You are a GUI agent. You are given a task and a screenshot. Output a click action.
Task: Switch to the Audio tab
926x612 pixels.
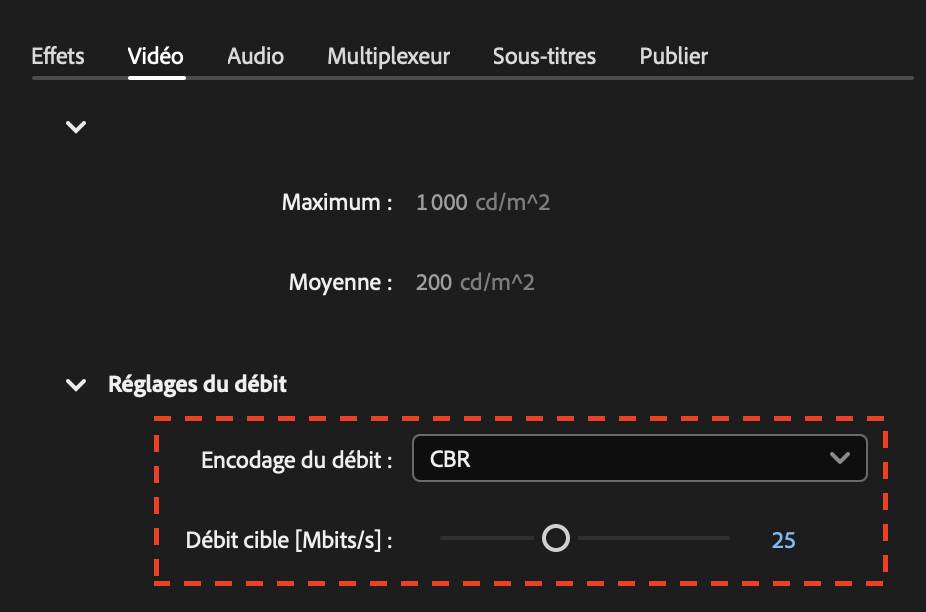coord(254,56)
